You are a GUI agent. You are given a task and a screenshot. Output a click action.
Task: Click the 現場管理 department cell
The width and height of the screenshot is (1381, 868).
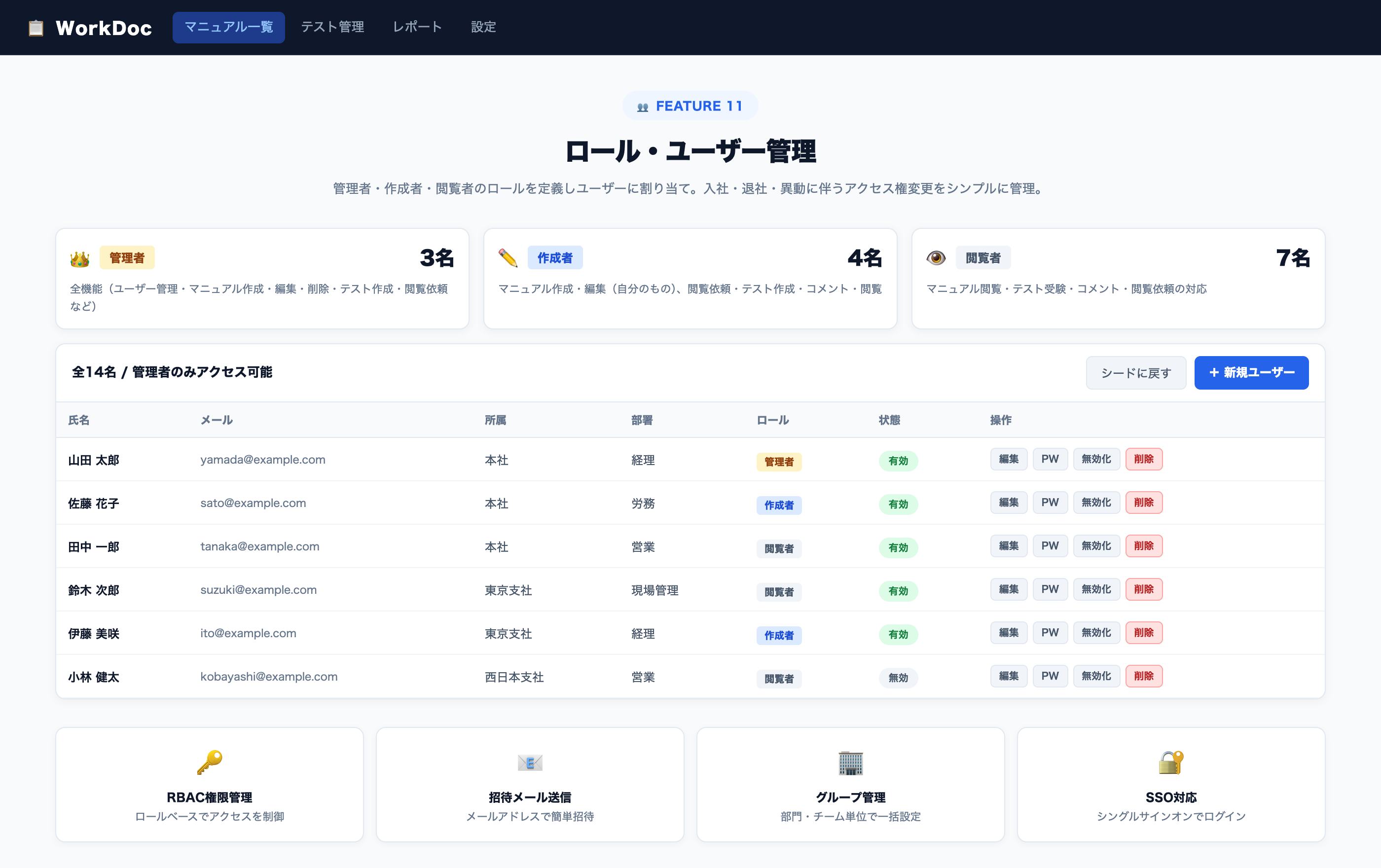654,590
